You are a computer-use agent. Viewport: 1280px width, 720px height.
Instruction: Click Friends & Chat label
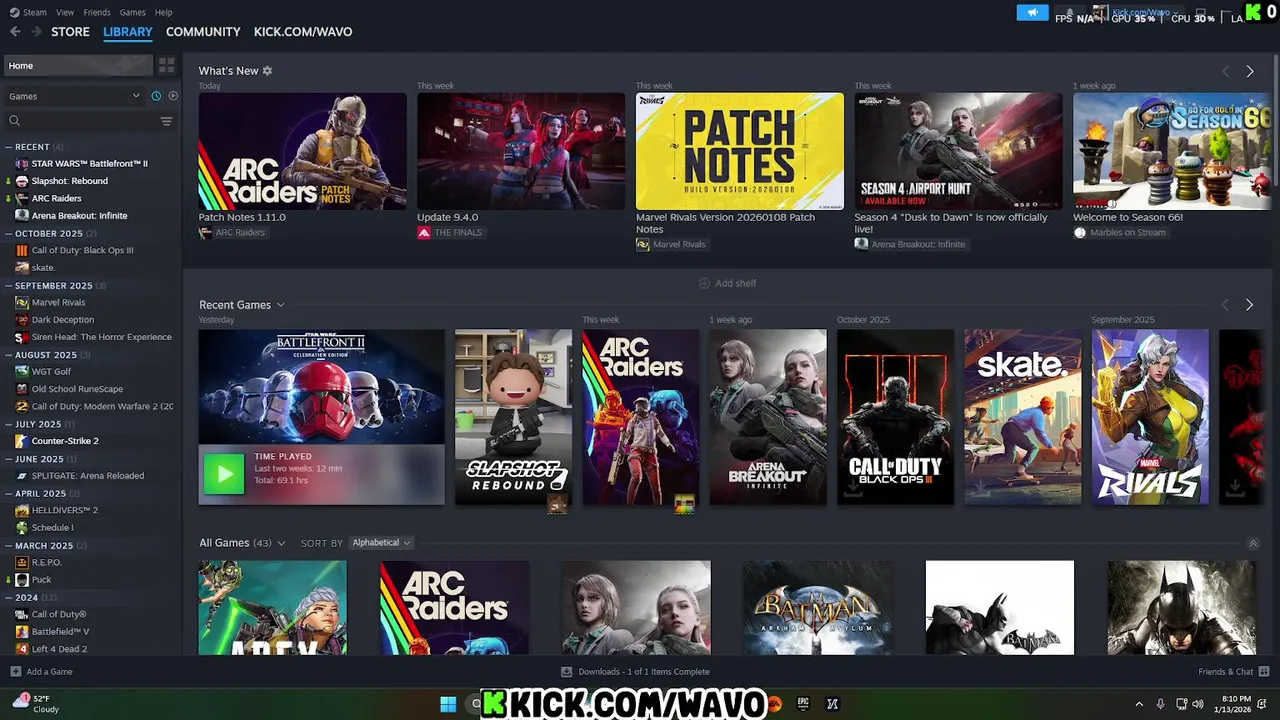(1225, 672)
